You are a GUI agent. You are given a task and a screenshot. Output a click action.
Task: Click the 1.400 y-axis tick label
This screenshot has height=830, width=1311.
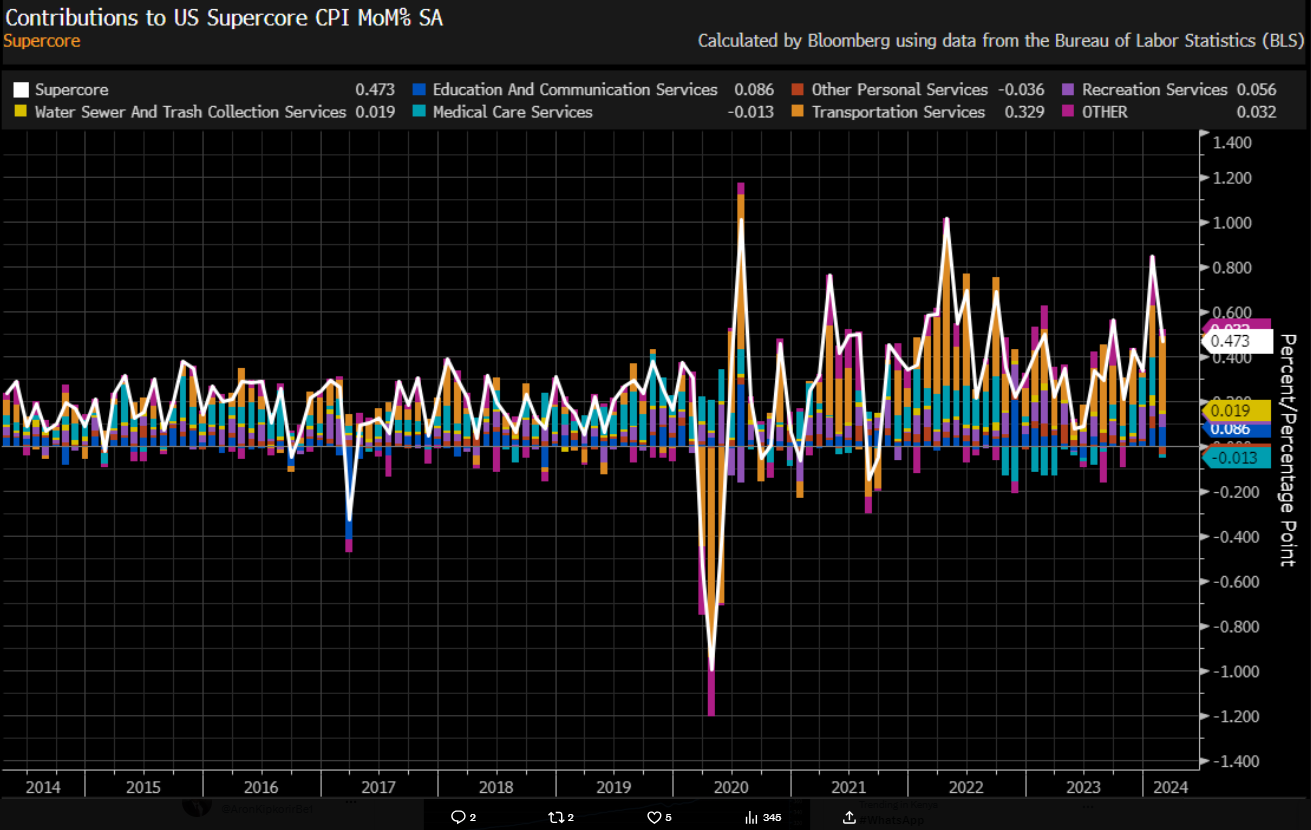click(x=1231, y=143)
